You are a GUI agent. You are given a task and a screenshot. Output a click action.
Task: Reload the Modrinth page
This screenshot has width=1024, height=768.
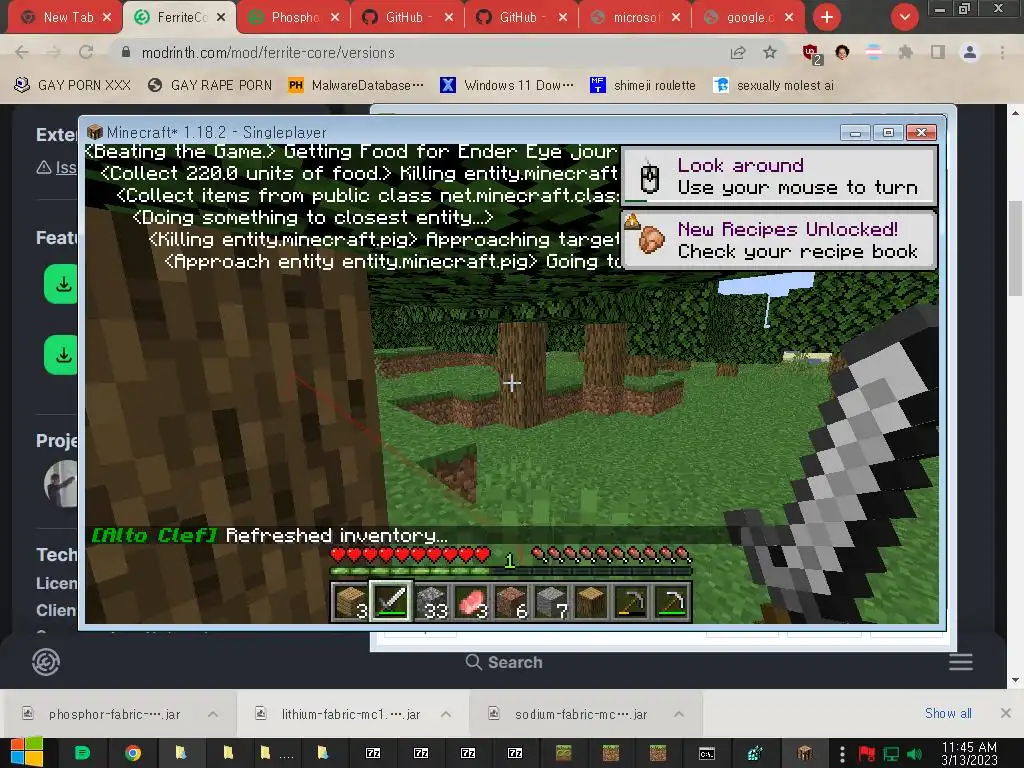86,52
